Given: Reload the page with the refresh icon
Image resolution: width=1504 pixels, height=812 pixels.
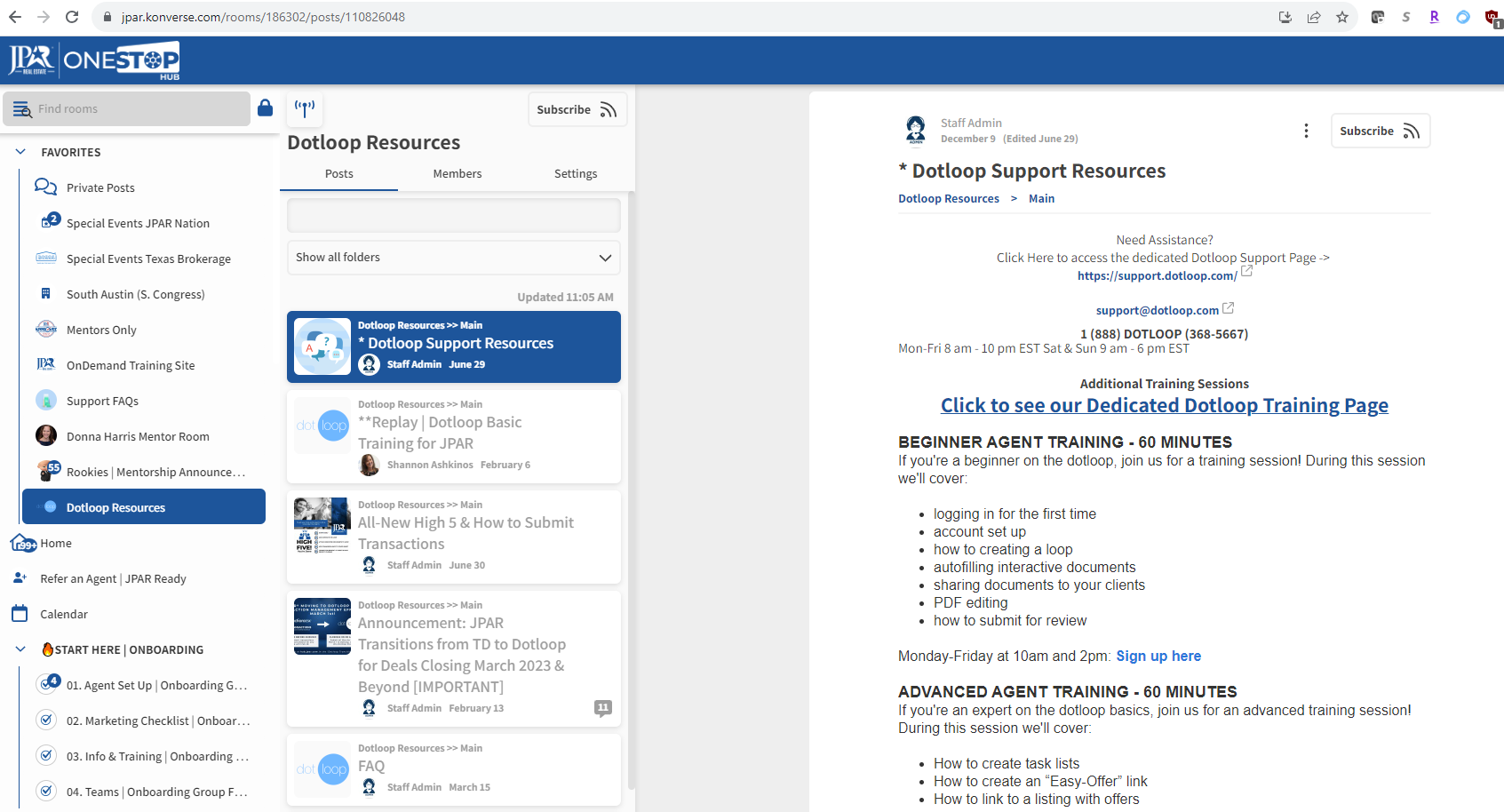Looking at the screenshot, I should click(x=72, y=17).
